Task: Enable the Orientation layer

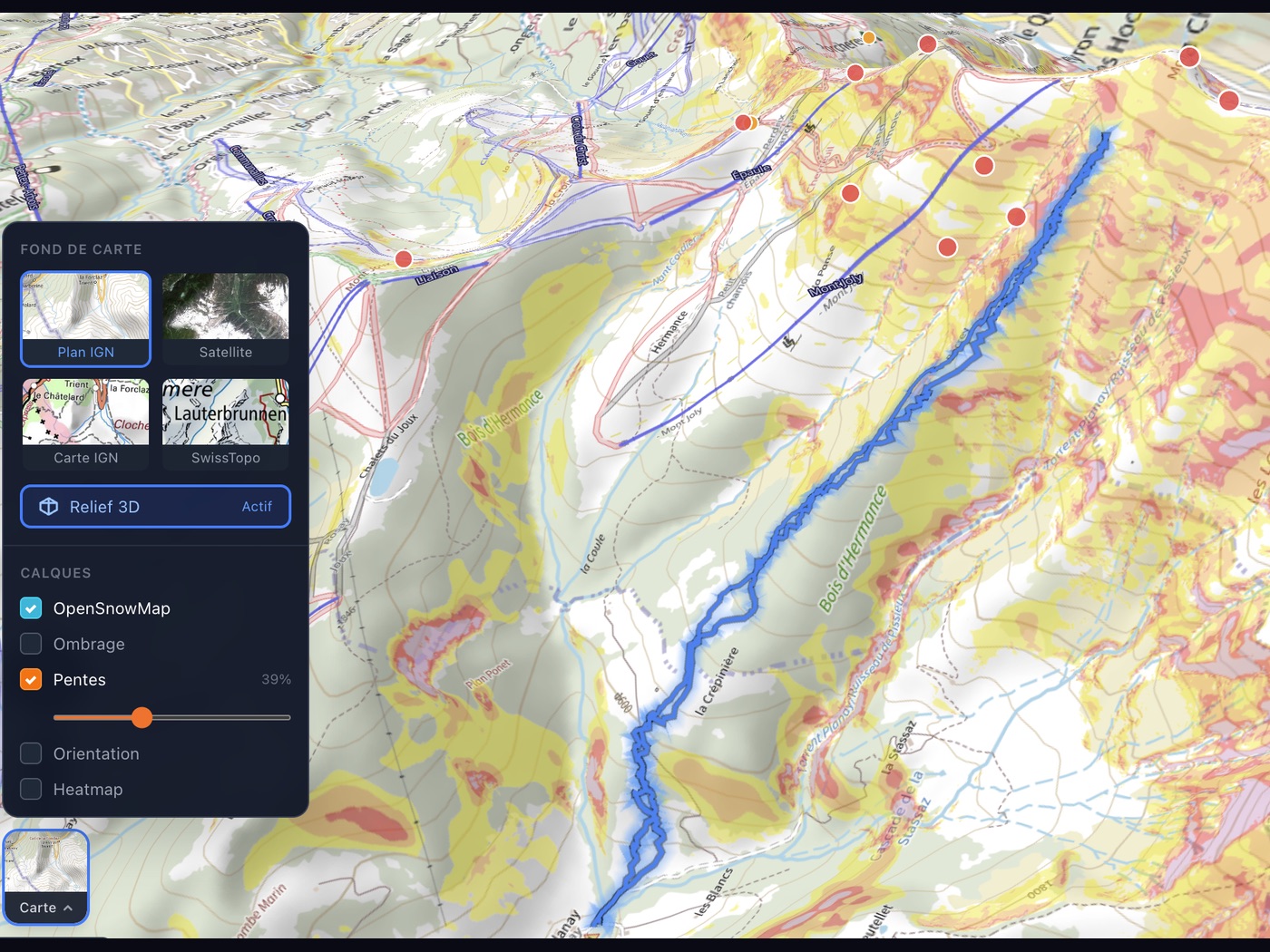Action: point(30,753)
